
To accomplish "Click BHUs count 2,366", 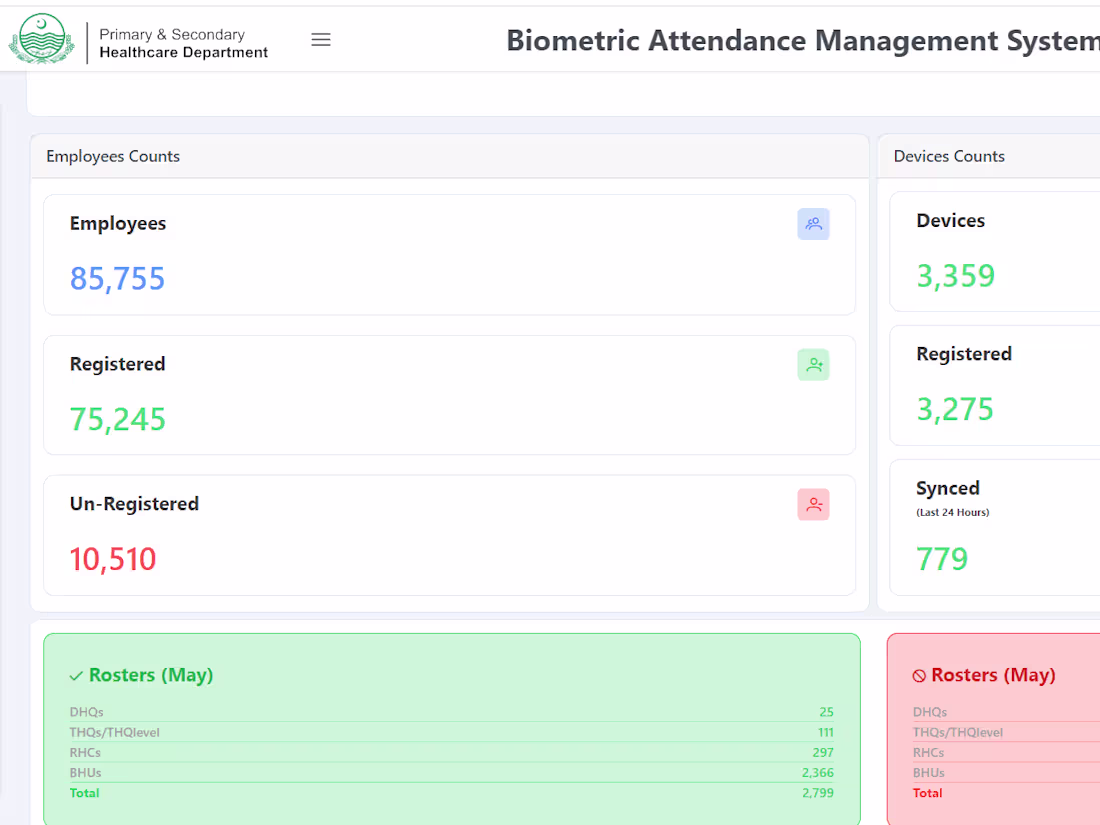I will (818, 772).
